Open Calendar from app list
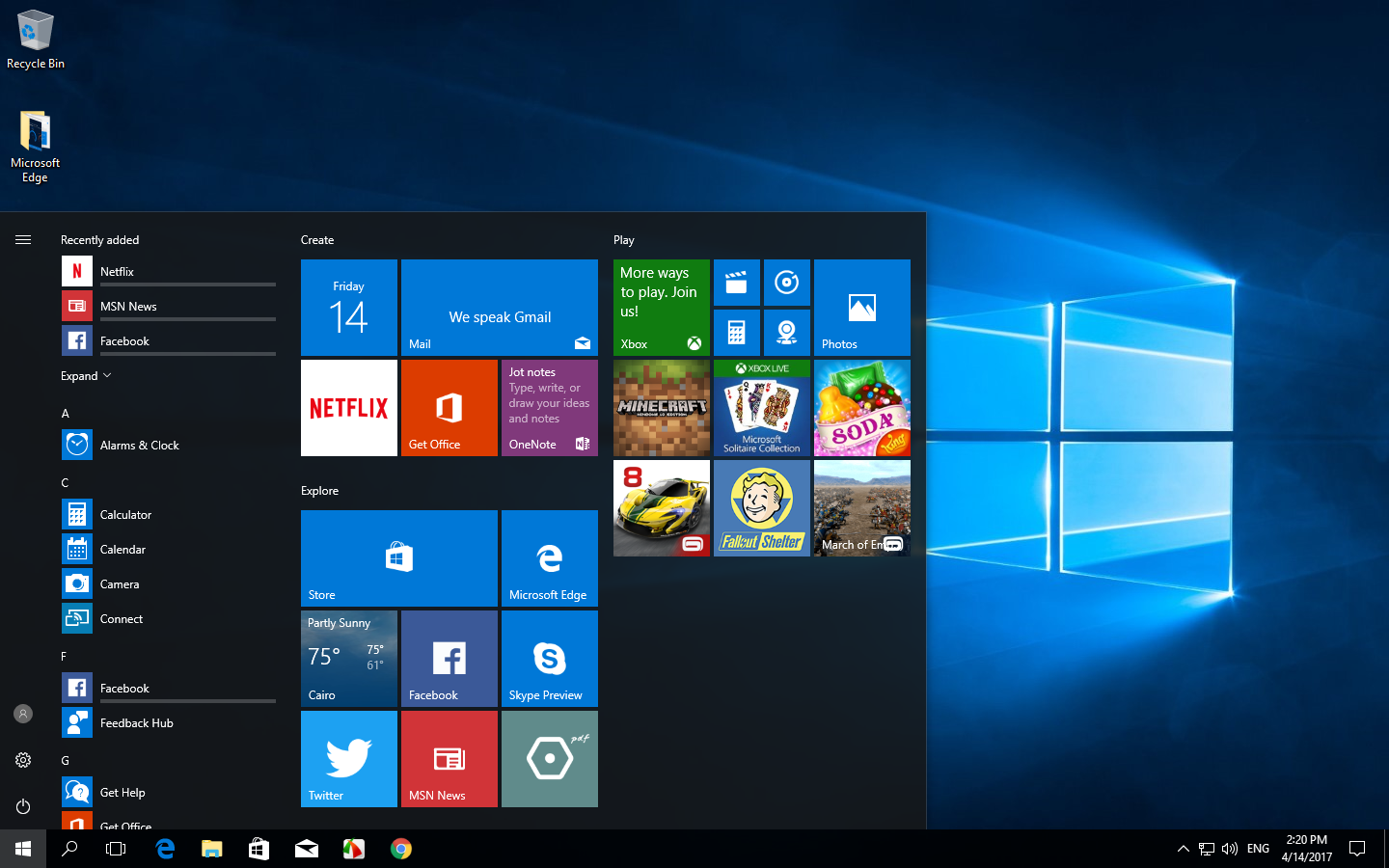This screenshot has height=868, width=1389. pyautogui.click(x=169, y=550)
